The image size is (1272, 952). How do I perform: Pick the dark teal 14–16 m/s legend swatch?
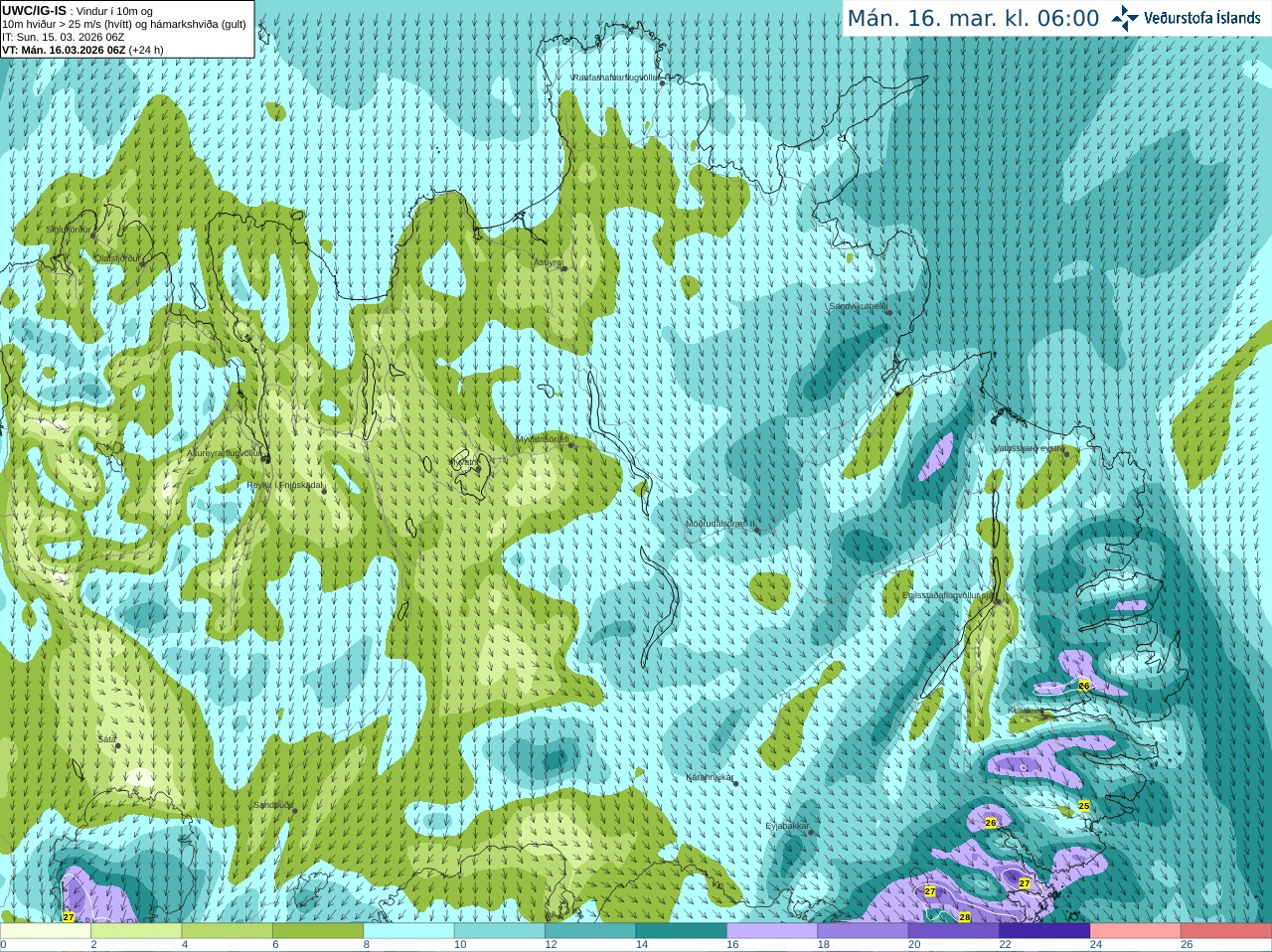click(681, 931)
